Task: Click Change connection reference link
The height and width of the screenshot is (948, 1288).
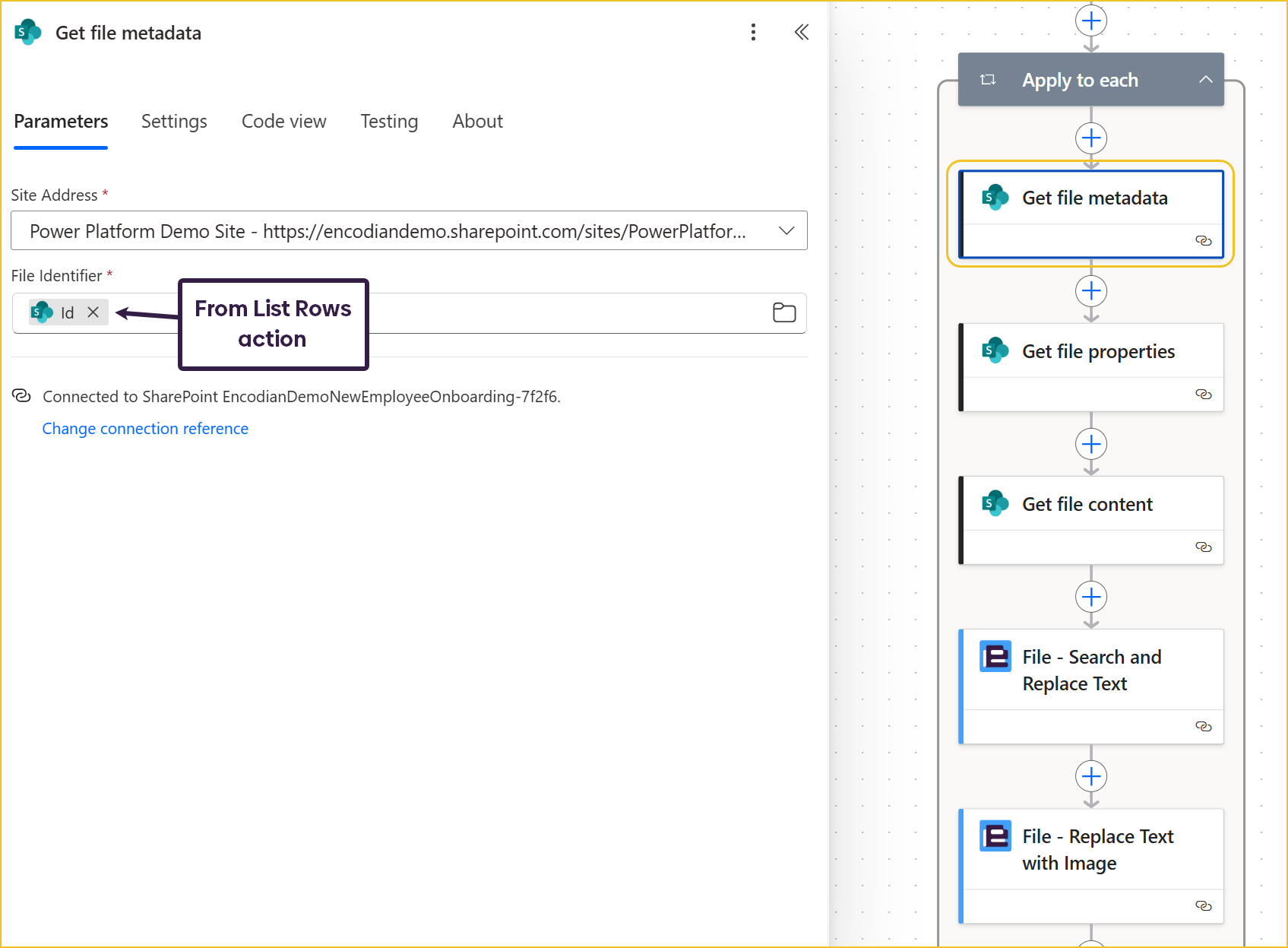Action: coord(145,429)
